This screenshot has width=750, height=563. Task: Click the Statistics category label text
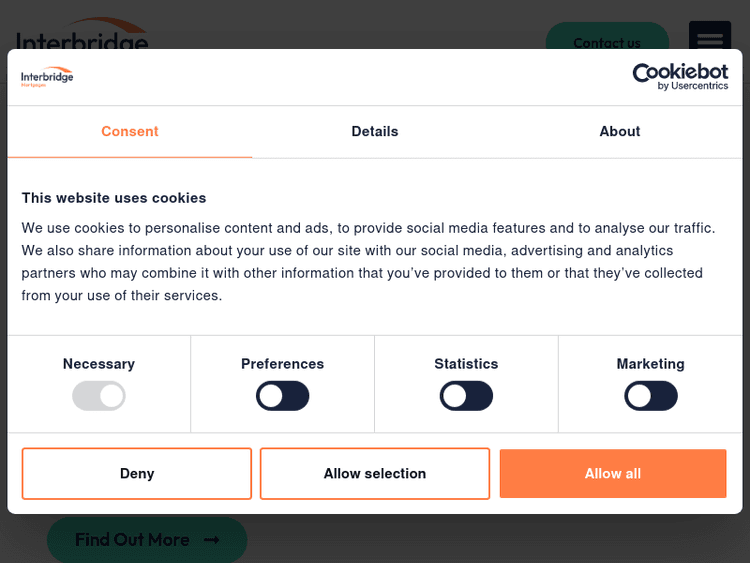tap(466, 364)
